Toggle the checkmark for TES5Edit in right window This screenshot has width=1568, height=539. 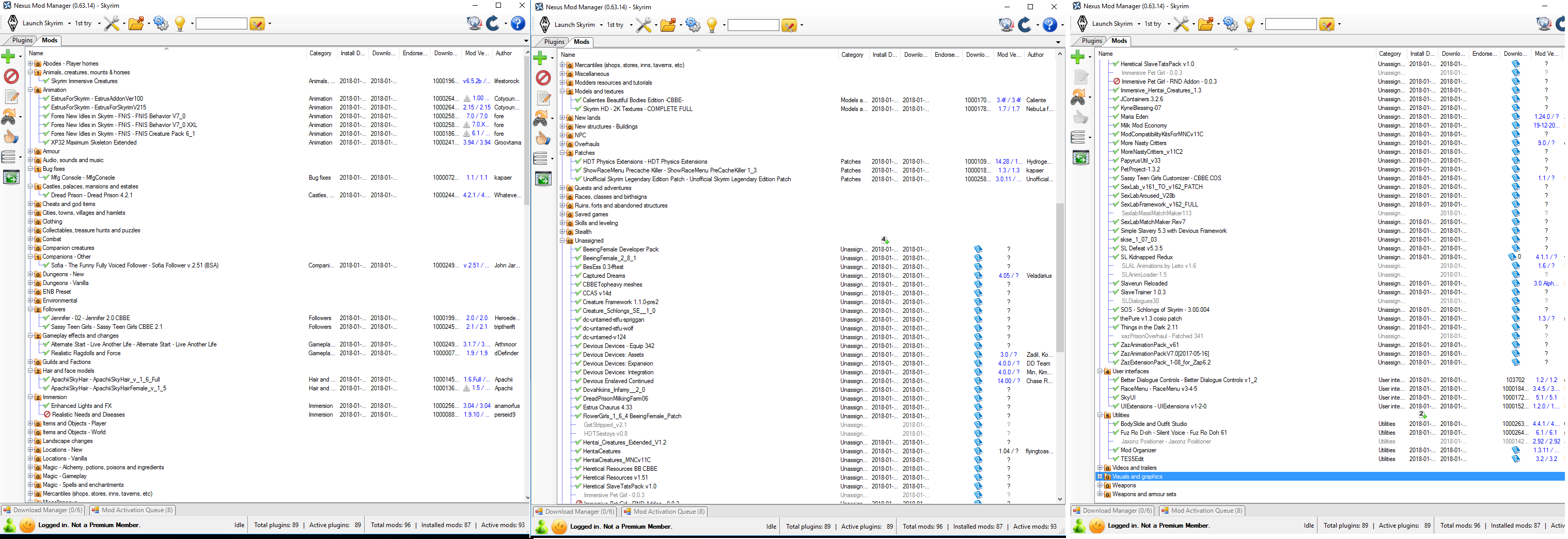(1115, 458)
